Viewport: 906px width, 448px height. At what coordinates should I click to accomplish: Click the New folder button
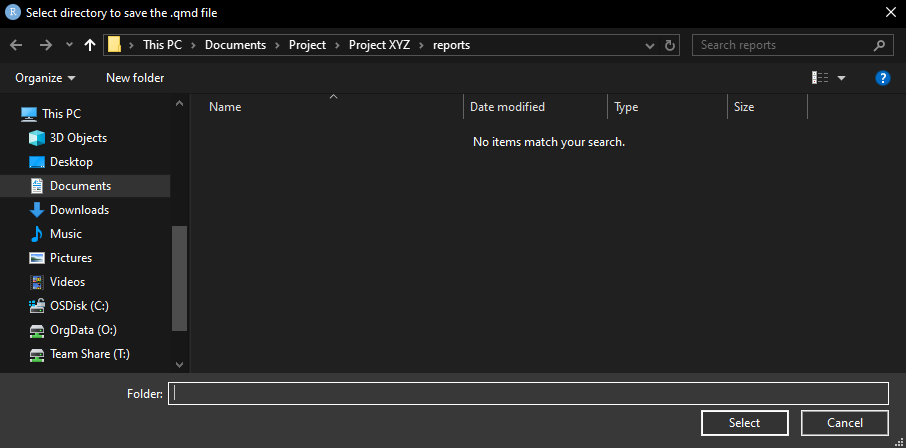(135, 78)
